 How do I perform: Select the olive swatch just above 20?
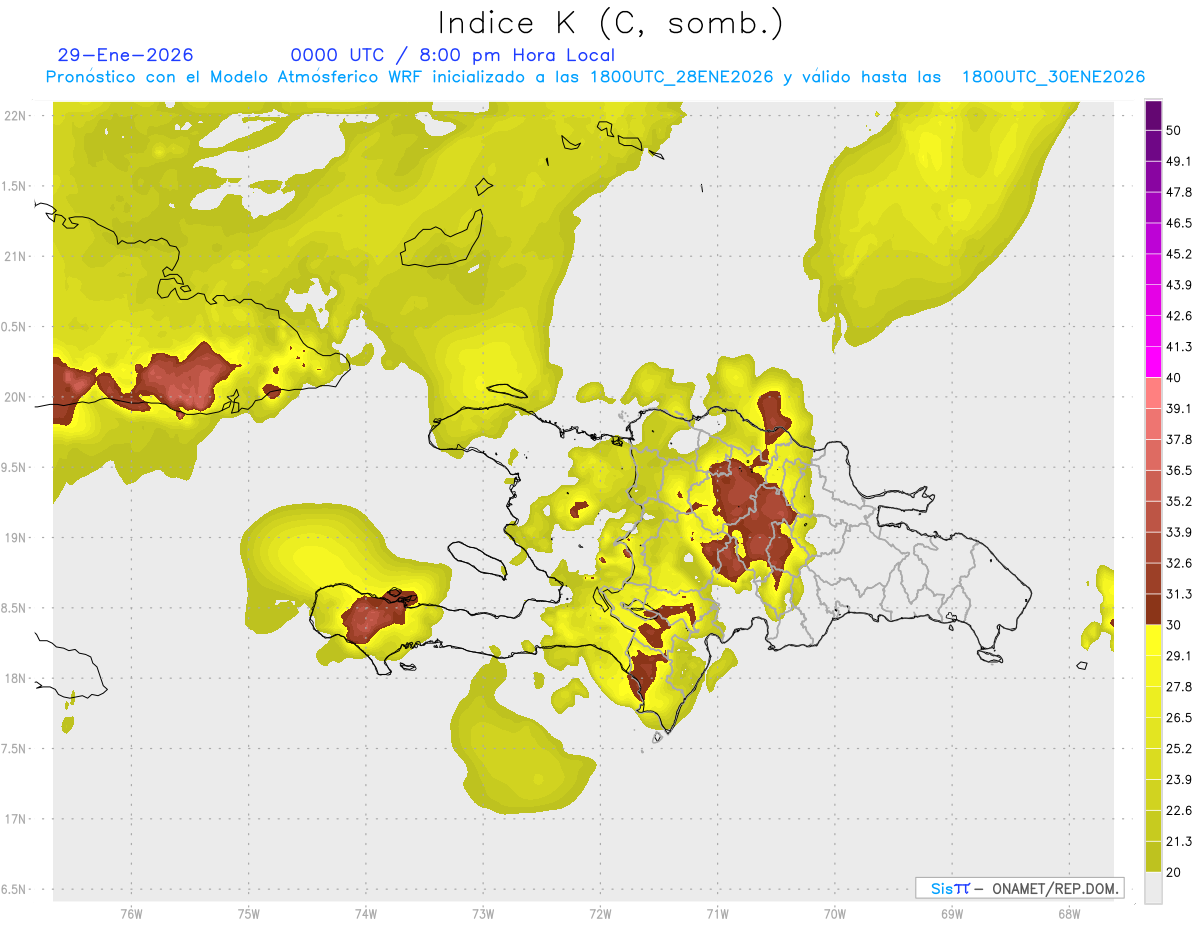[x=1153, y=856]
